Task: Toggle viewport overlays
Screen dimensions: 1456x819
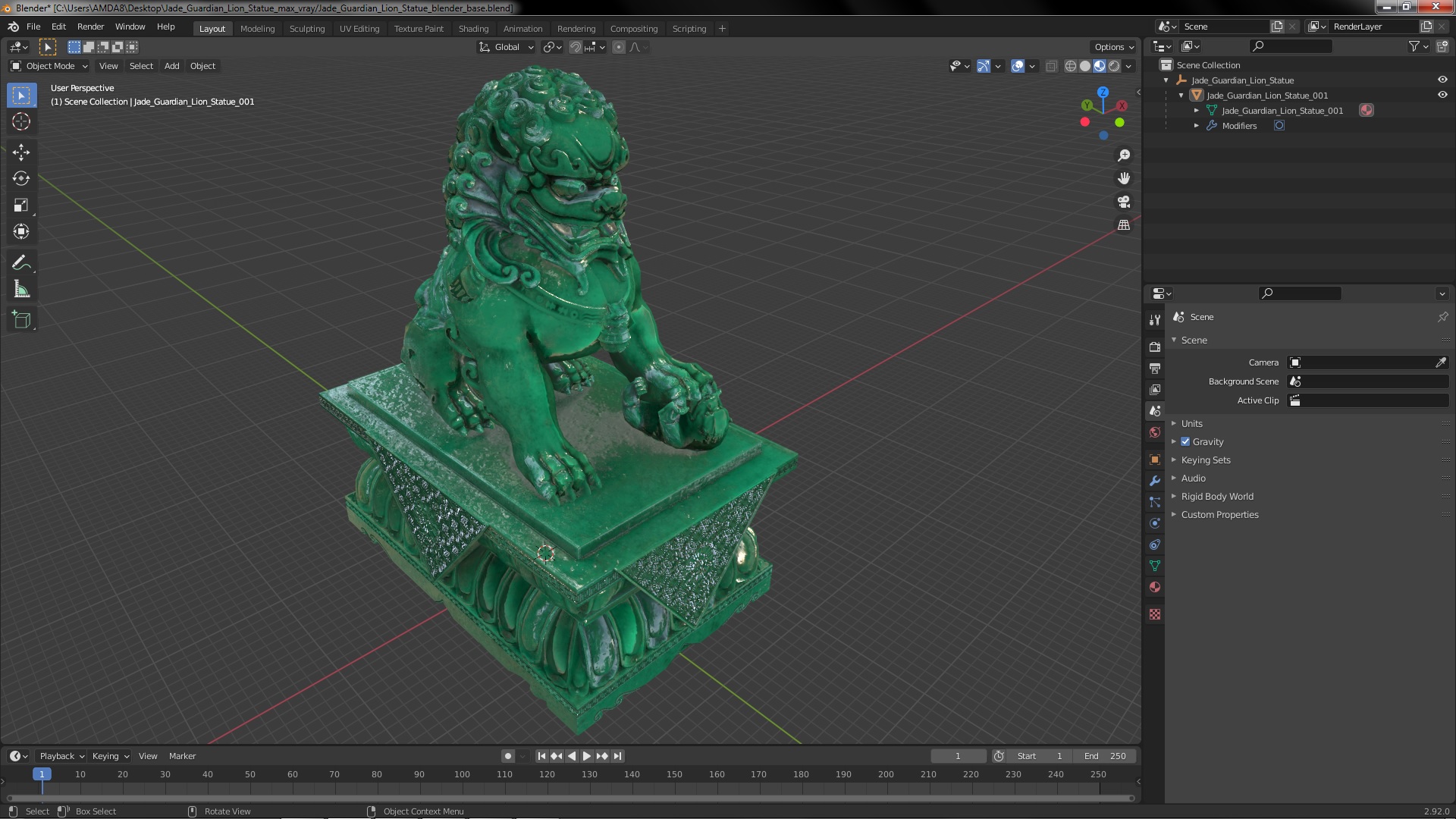Action: pos(1018,66)
